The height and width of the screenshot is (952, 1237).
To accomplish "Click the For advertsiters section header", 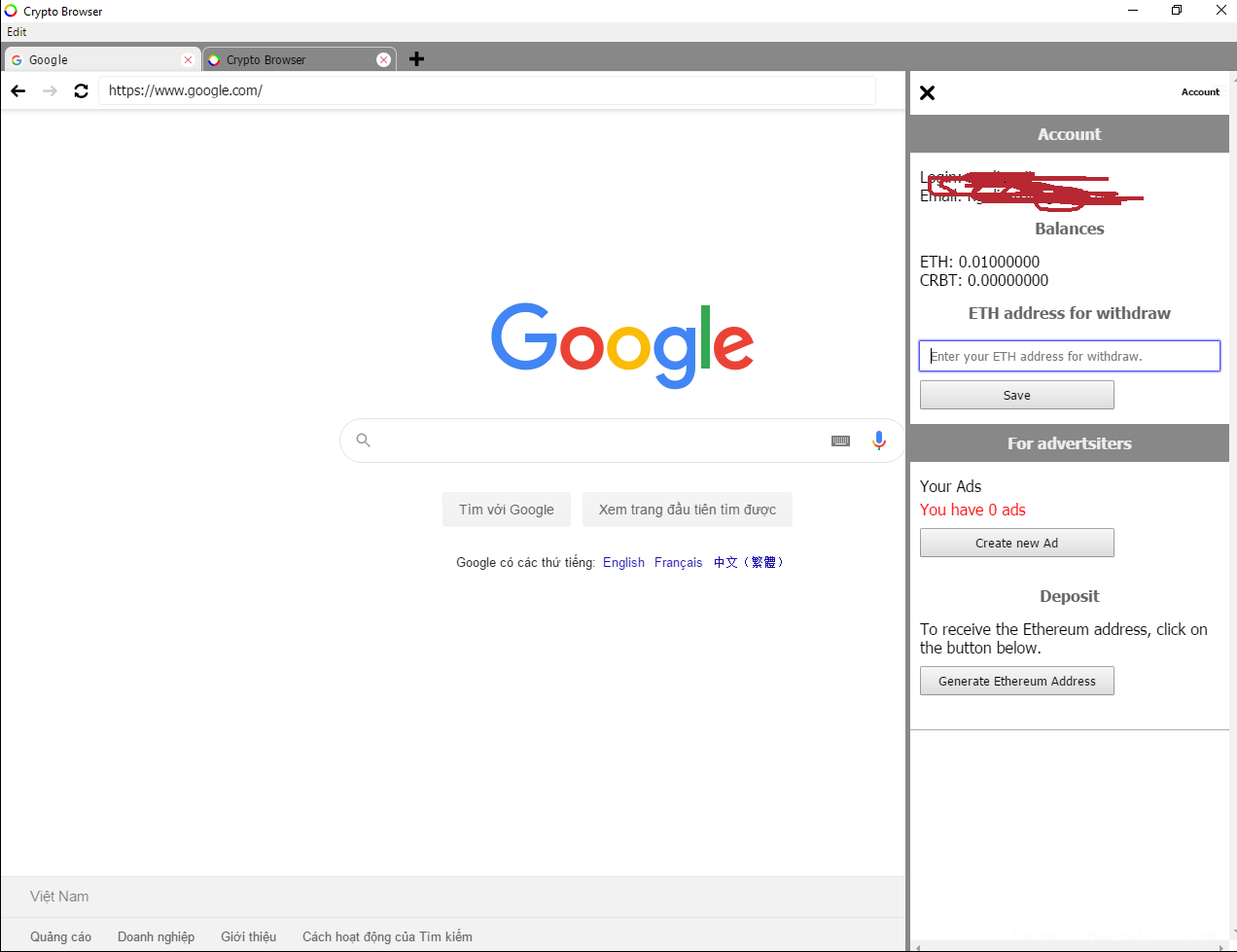I will [x=1070, y=443].
